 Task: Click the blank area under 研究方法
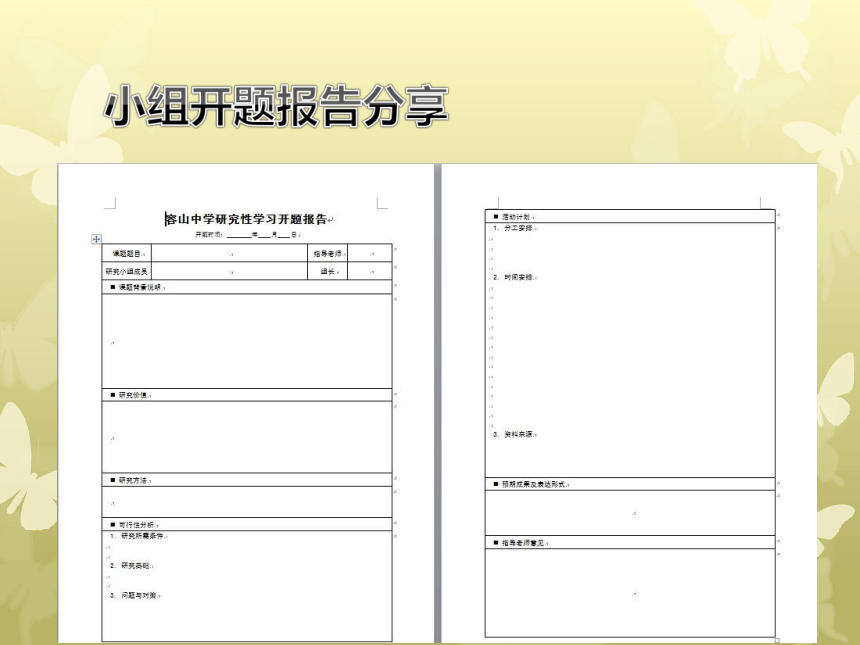(x=247, y=502)
